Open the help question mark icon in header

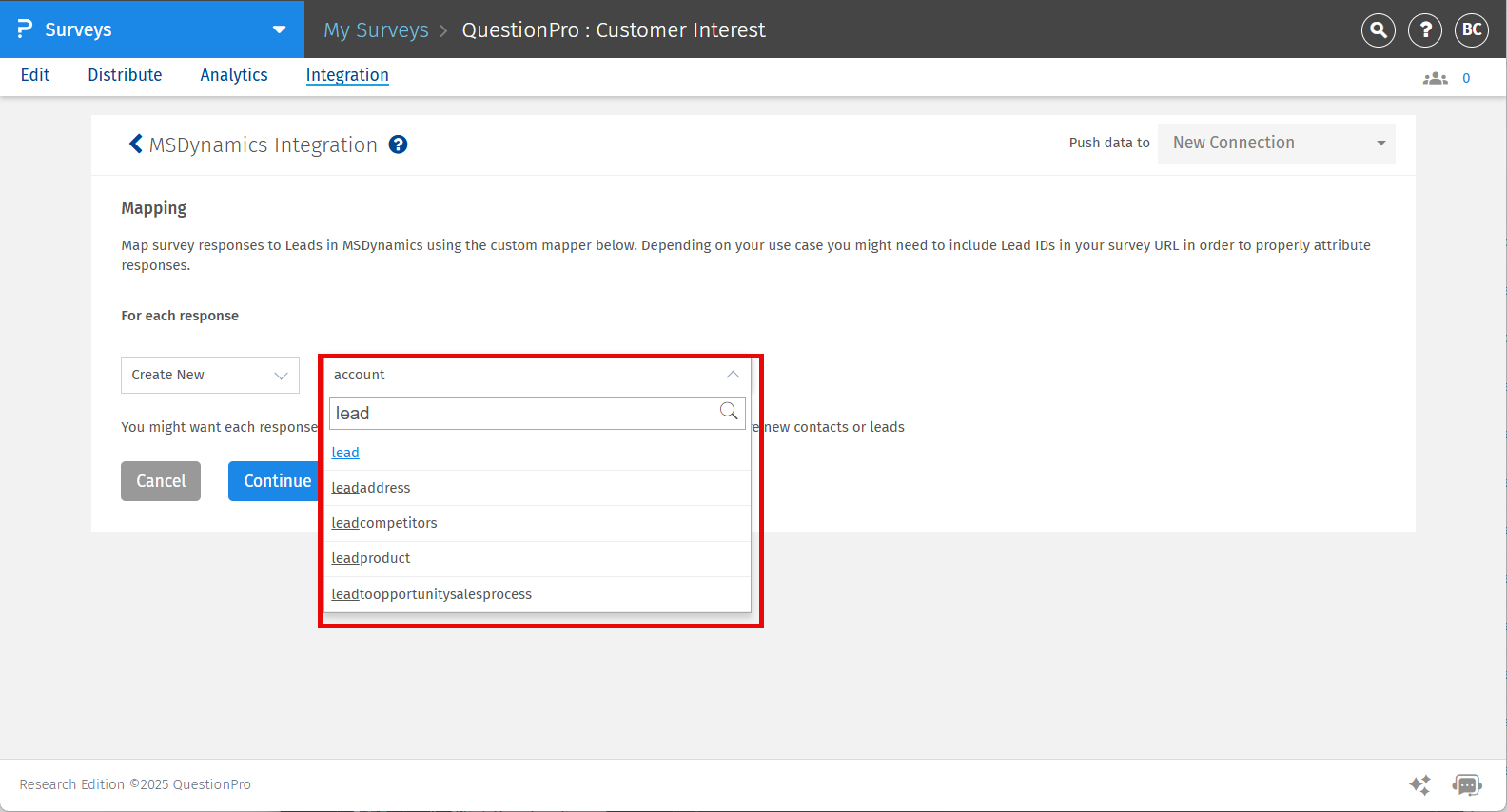[1424, 30]
